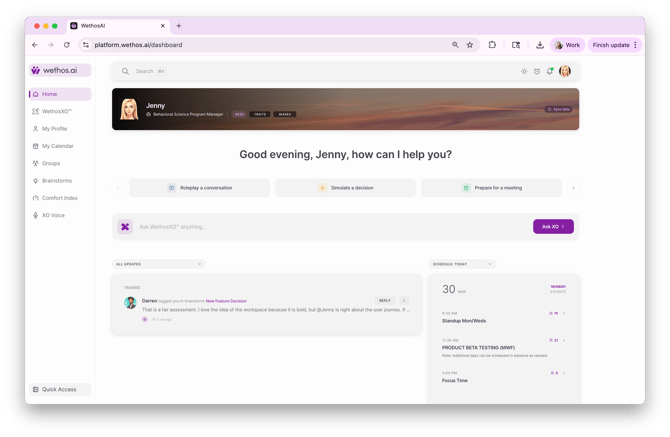Click the purple icon beneath Darren's message
The width and height of the screenshot is (670, 437).
[x=145, y=320]
